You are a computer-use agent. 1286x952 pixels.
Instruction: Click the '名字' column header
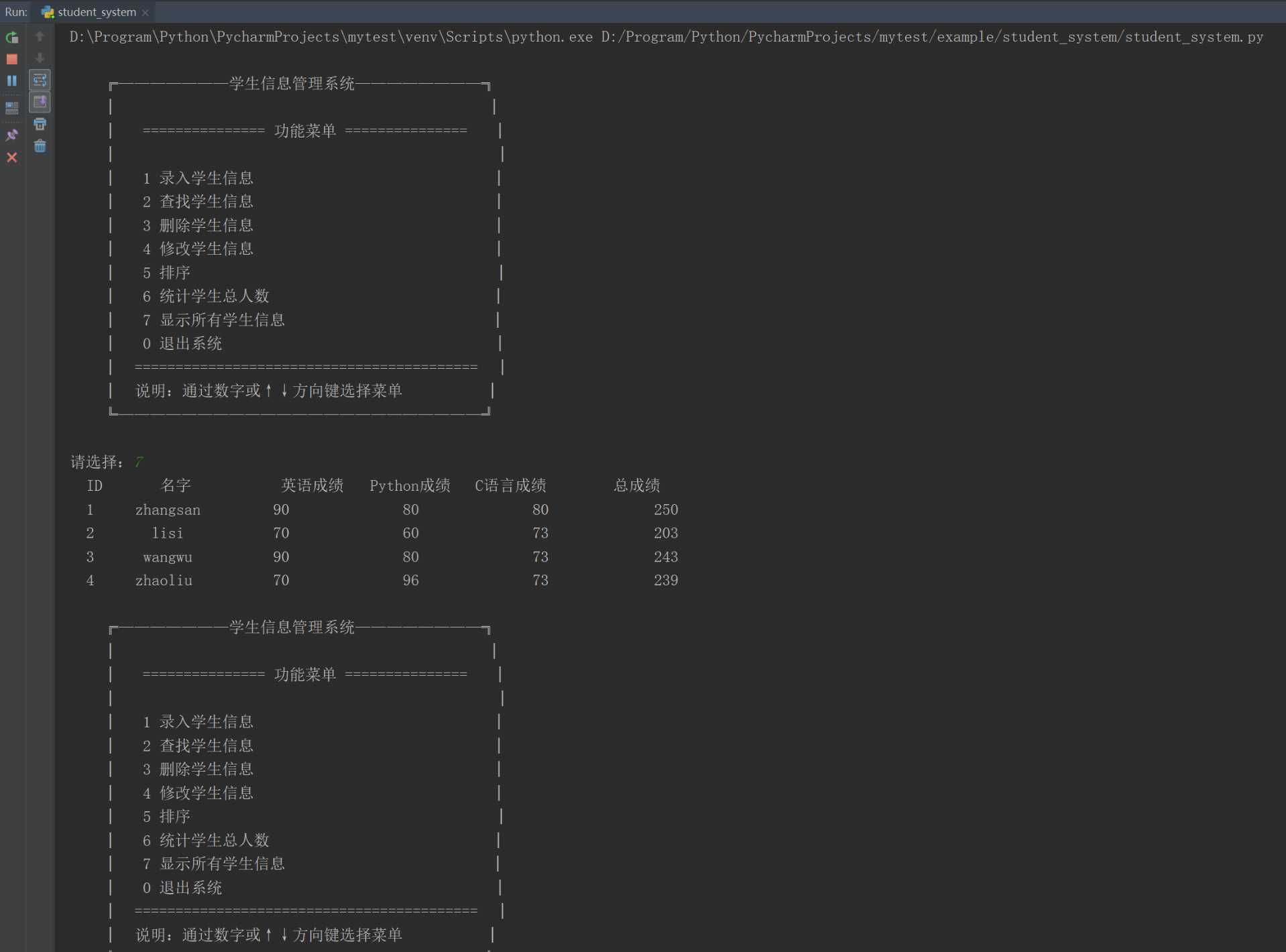176,485
